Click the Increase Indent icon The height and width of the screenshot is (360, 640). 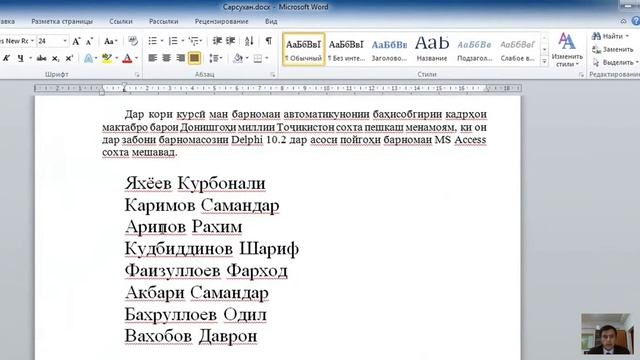click(x=231, y=41)
